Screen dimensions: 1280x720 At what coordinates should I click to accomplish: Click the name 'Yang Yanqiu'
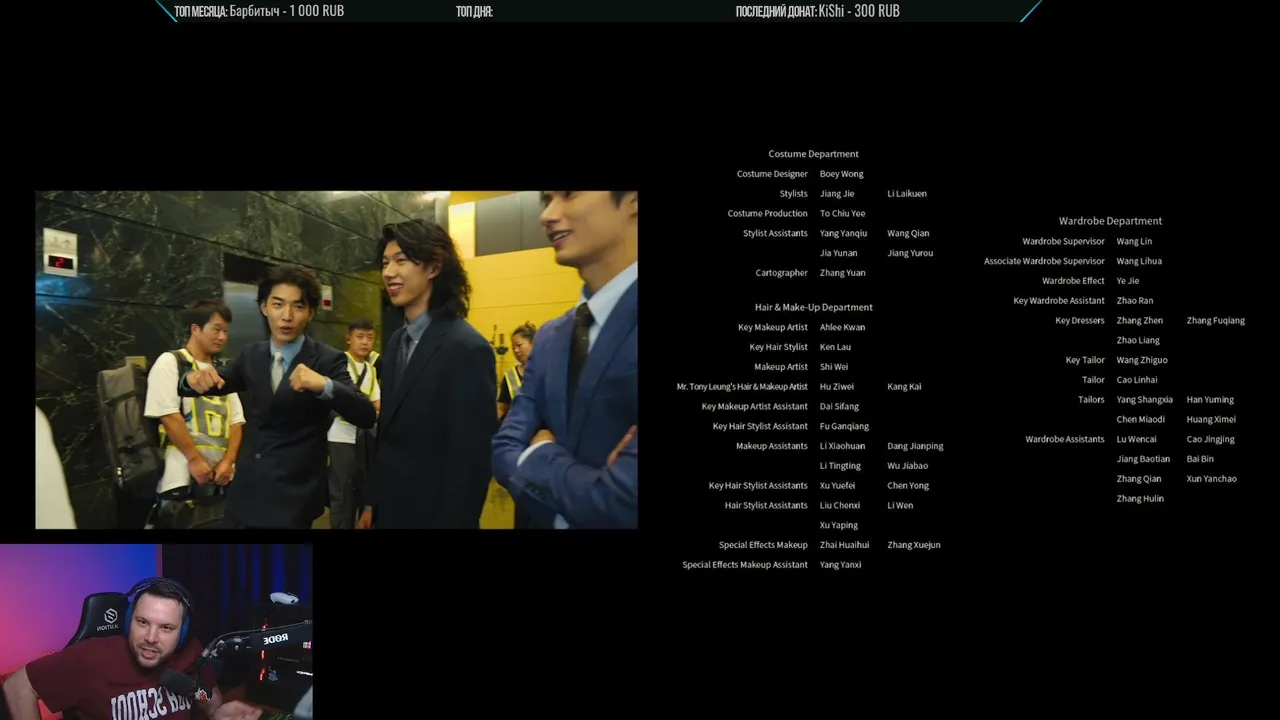pyautogui.click(x=843, y=233)
